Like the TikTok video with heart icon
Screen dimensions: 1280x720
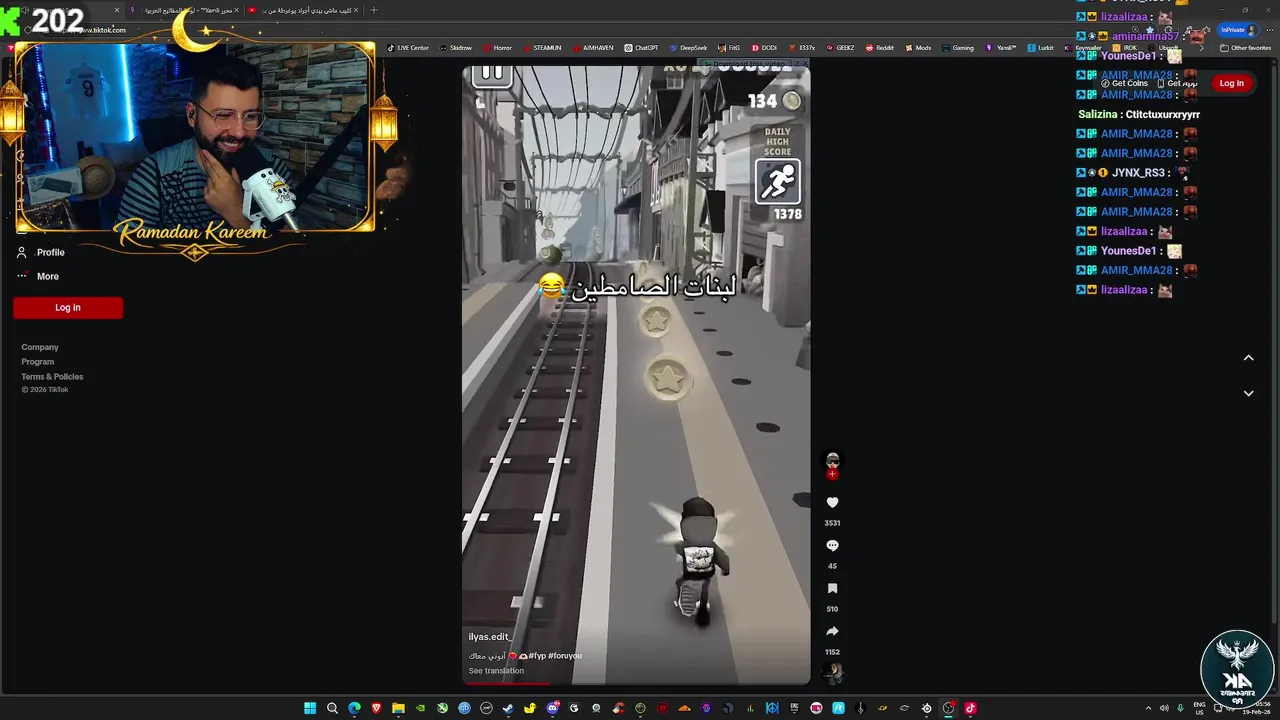[x=832, y=503]
